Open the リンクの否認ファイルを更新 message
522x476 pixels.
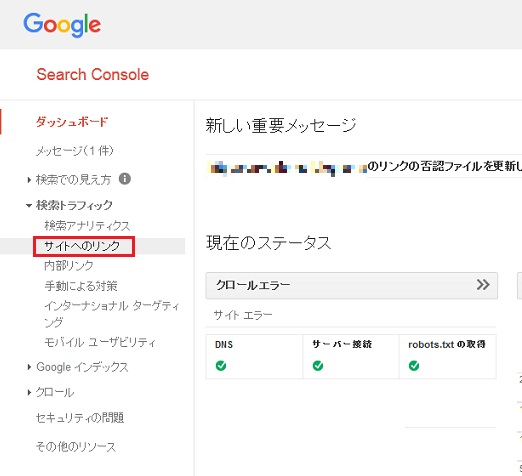click(444, 166)
